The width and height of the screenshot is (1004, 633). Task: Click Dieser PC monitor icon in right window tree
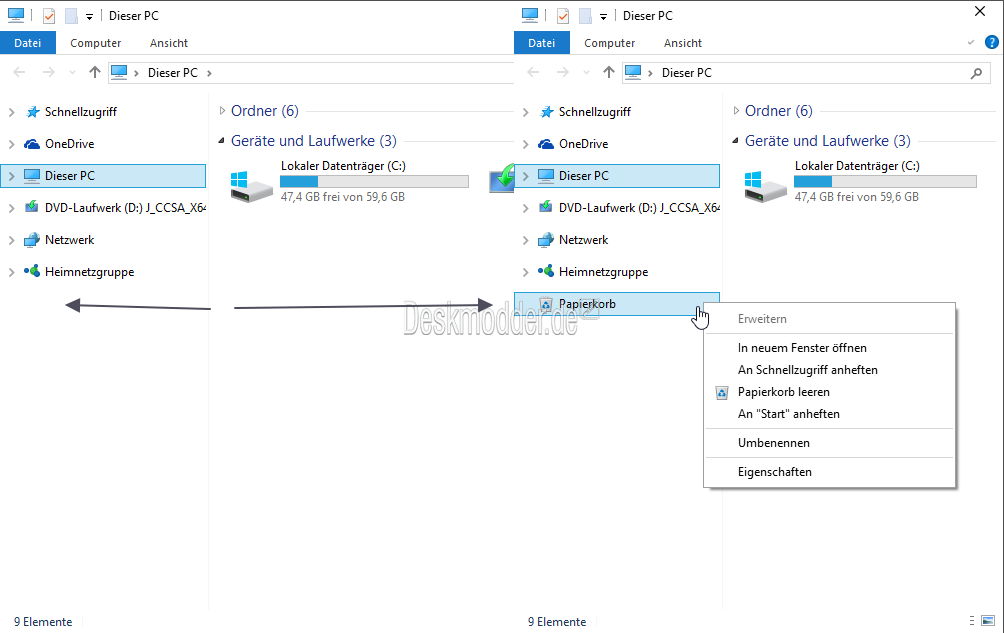point(546,176)
